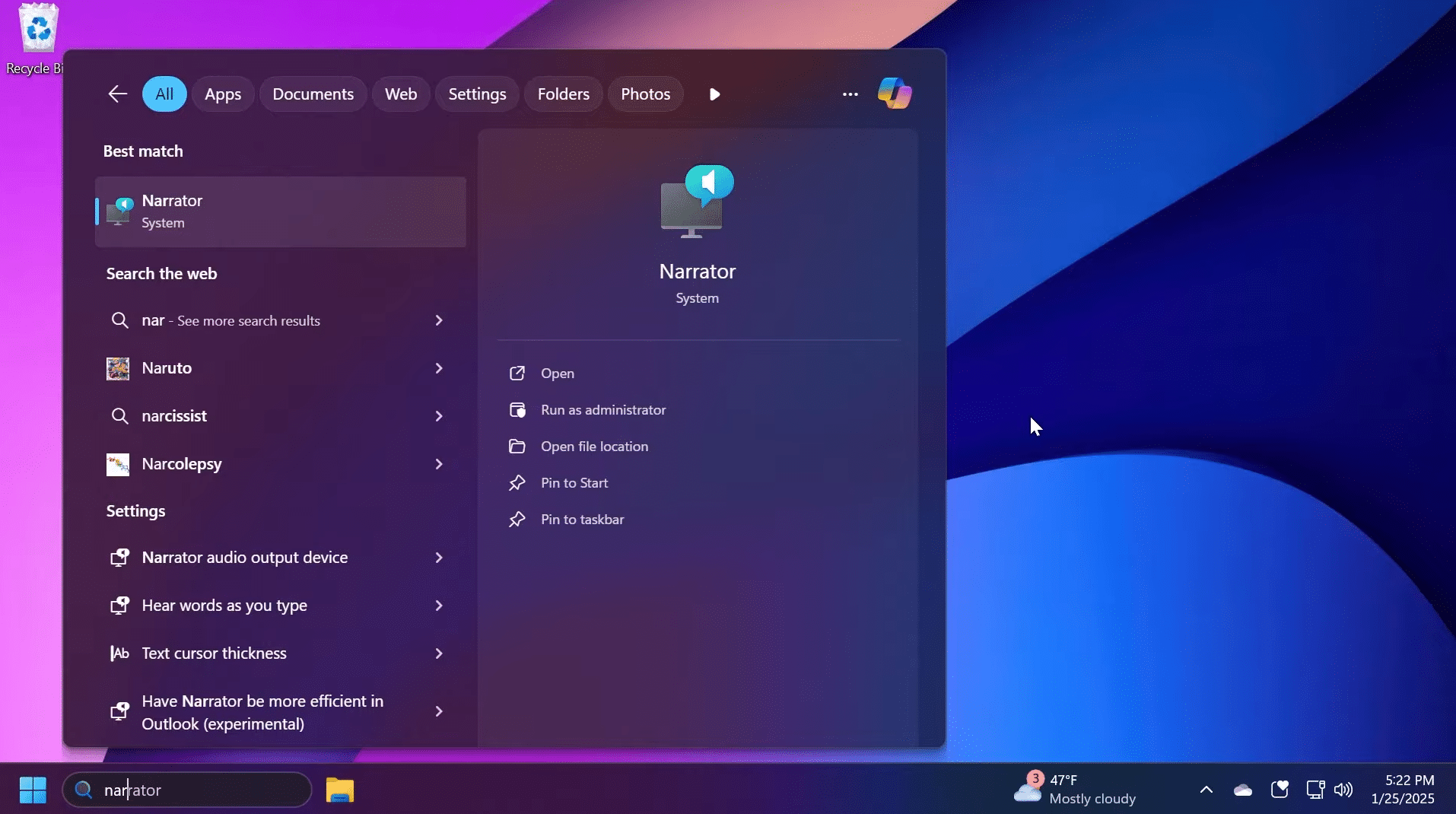
Task: Switch to the Apps filter tab
Action: point(223,94)
